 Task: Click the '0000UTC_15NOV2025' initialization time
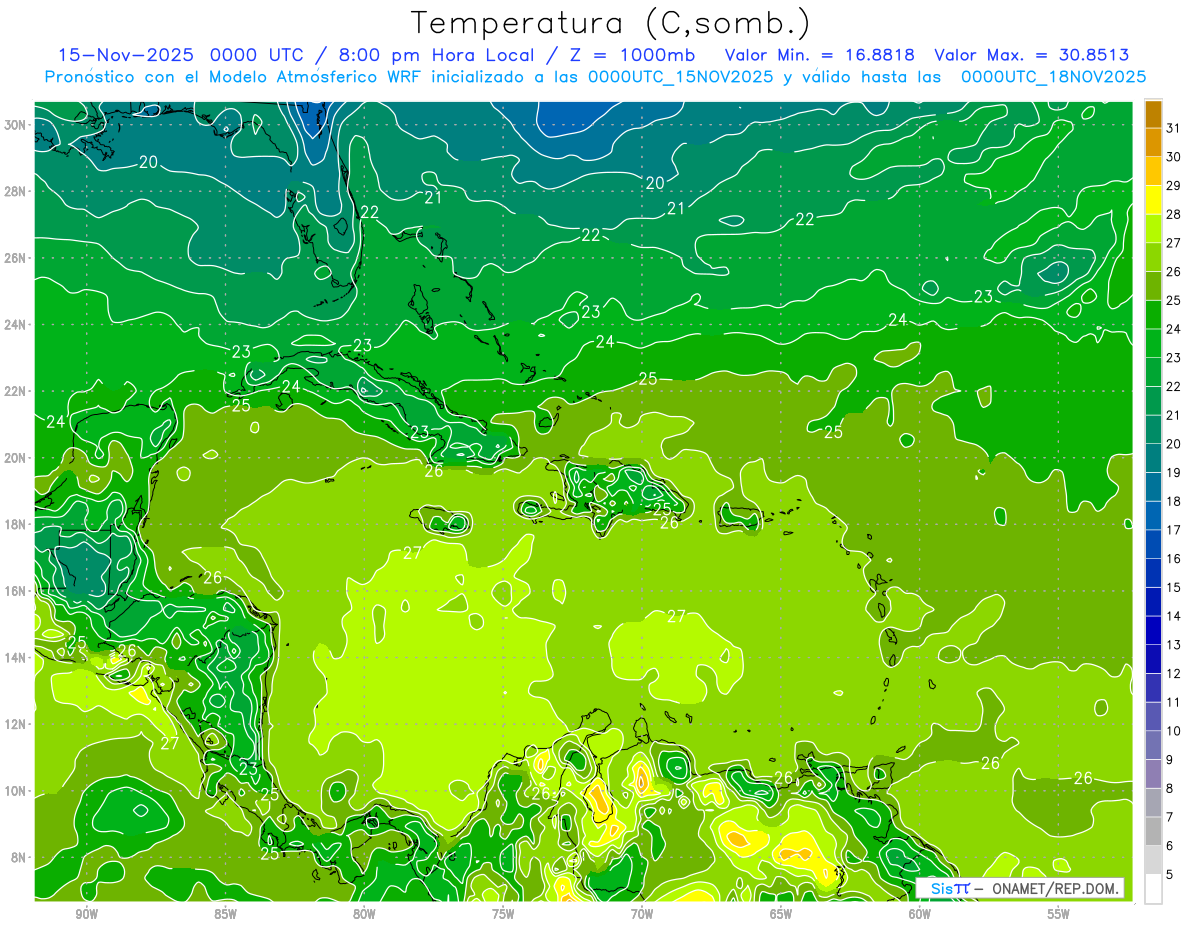click(x=680, y=77)
